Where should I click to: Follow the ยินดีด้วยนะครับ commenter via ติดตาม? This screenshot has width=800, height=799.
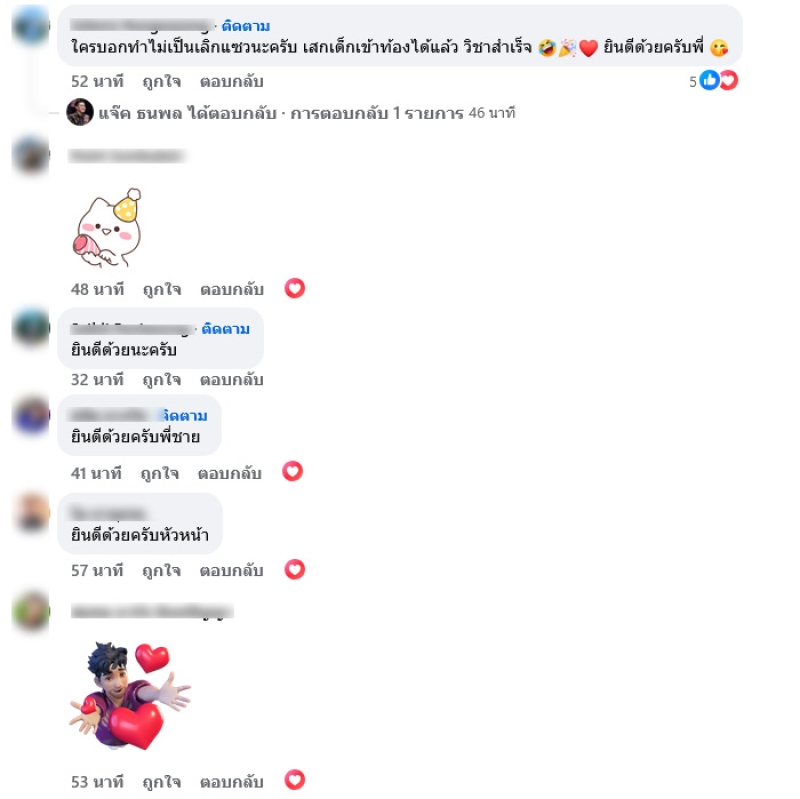(x=226, y=329)
